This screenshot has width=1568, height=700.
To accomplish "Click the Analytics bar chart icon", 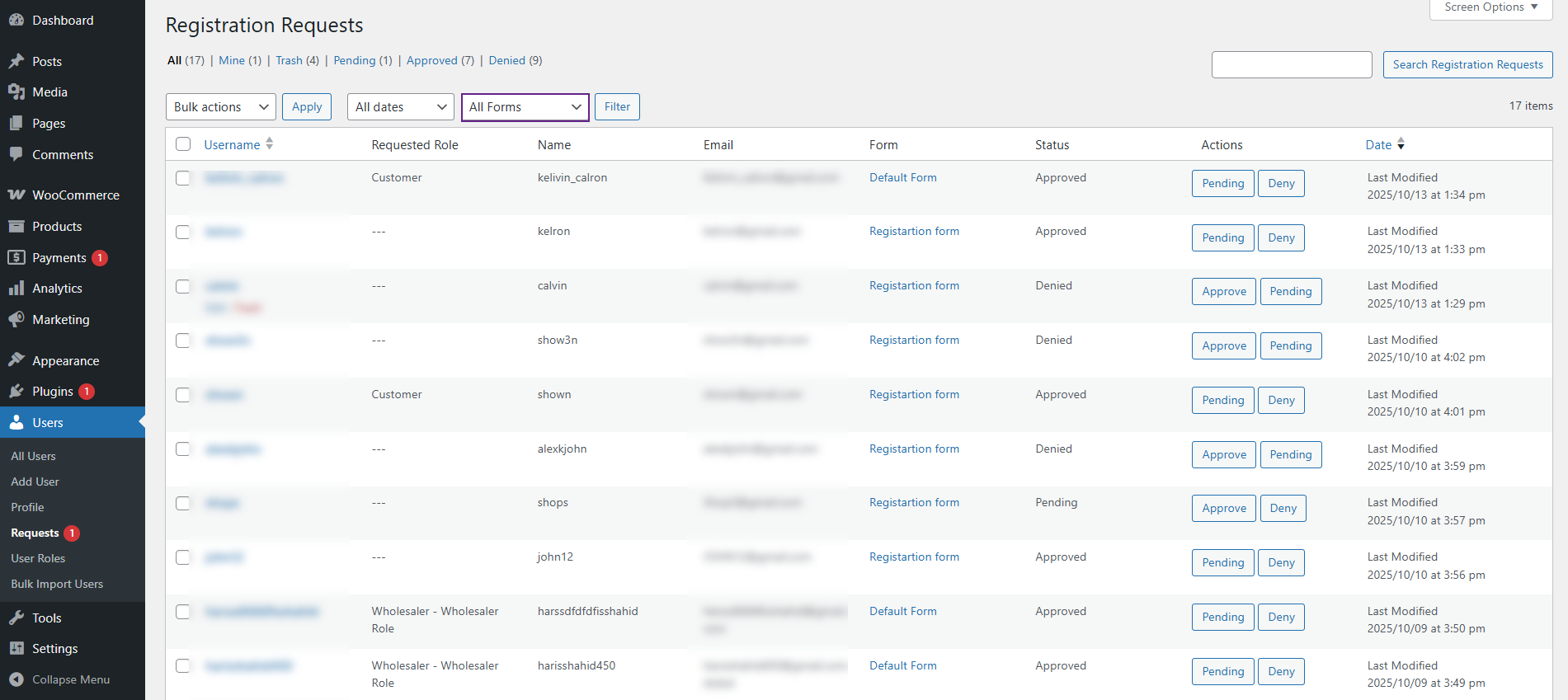I will [16, 289].
